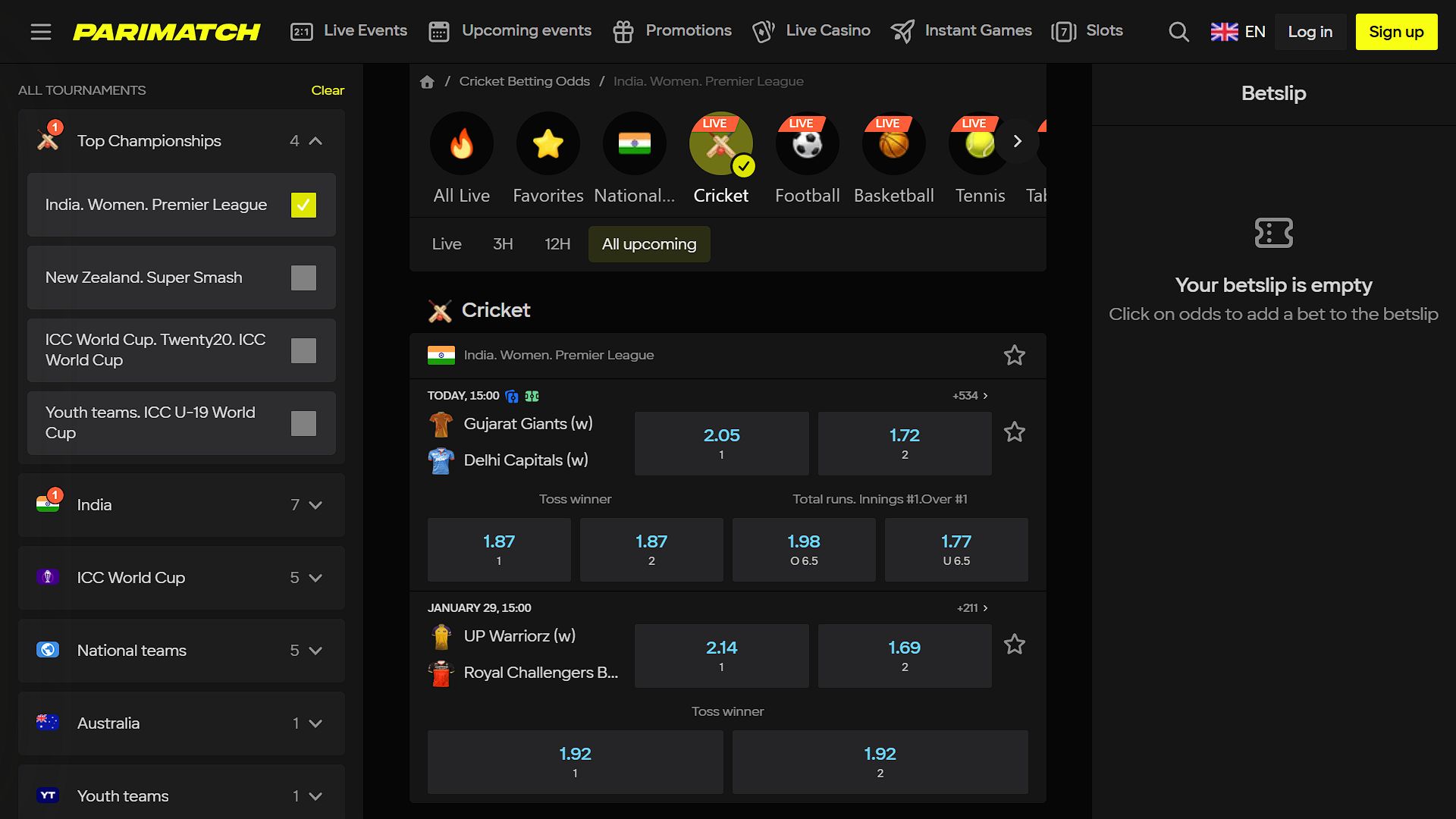This screenshot has width=1456, height=819.
Task: Favorite the Gujarat Giants match star
Action: click(1014, 432)
